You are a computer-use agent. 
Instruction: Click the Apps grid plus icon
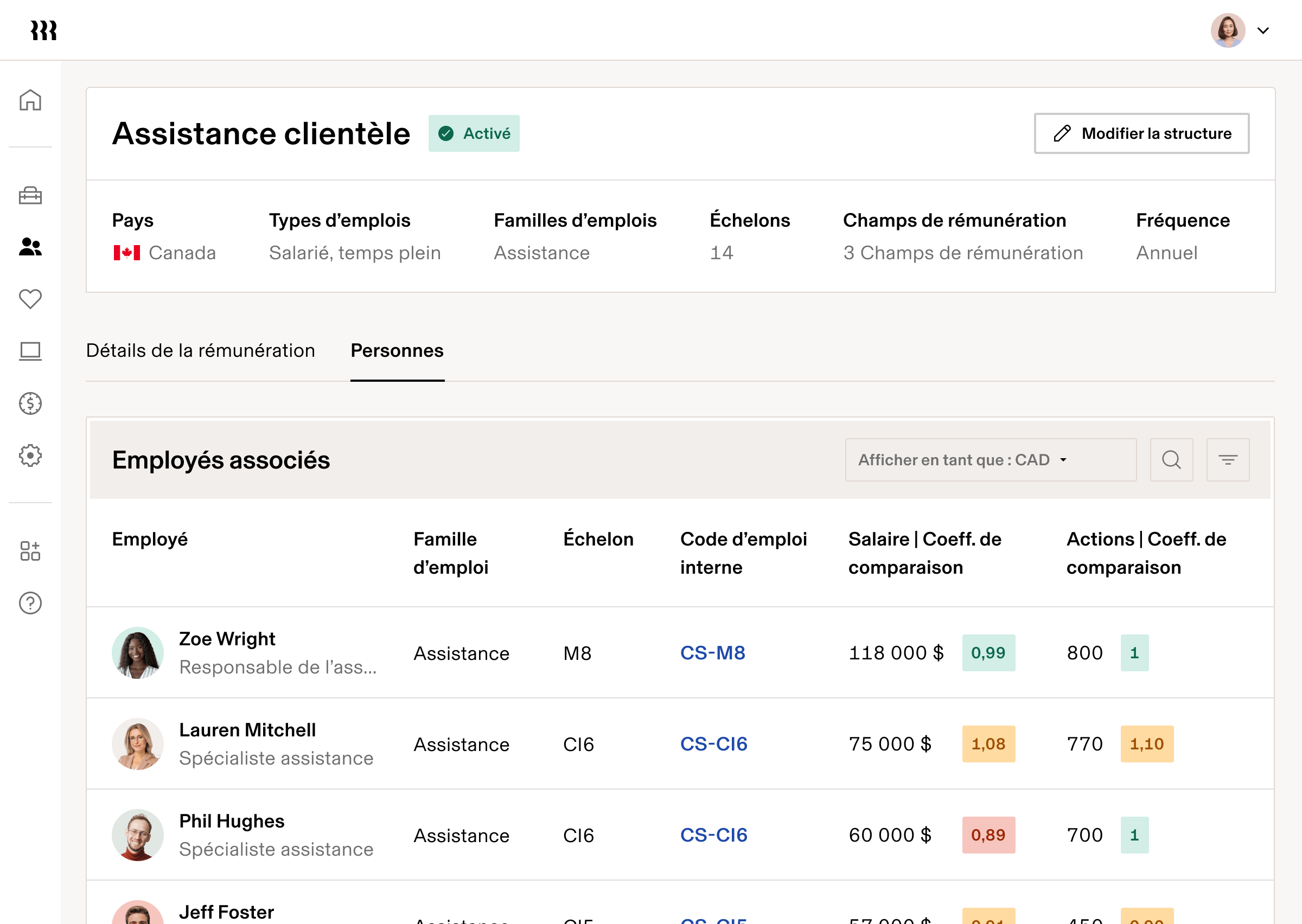[30, 551]
